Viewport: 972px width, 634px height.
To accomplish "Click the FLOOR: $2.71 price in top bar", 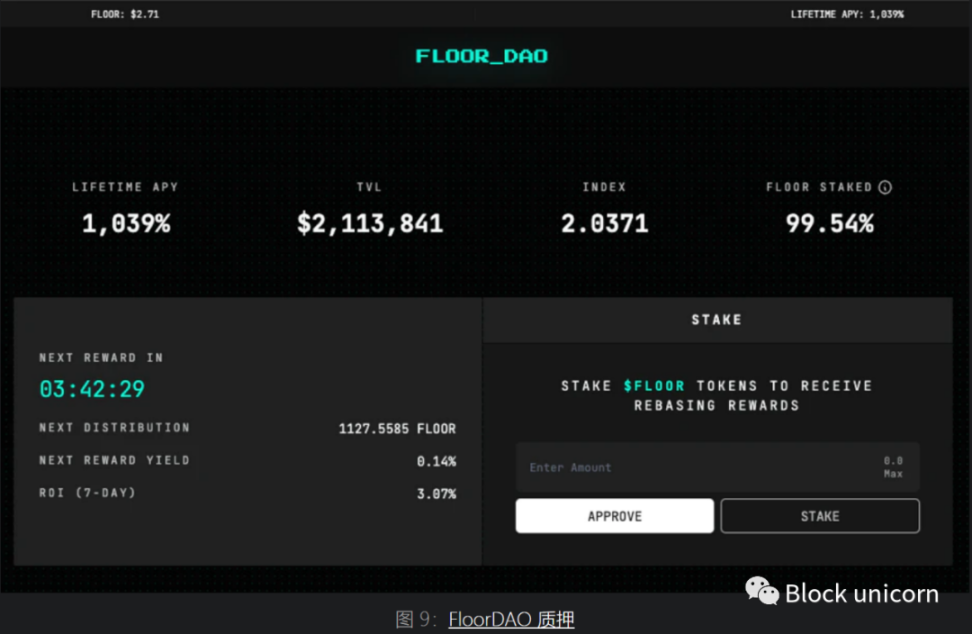I will click(125, 15).
